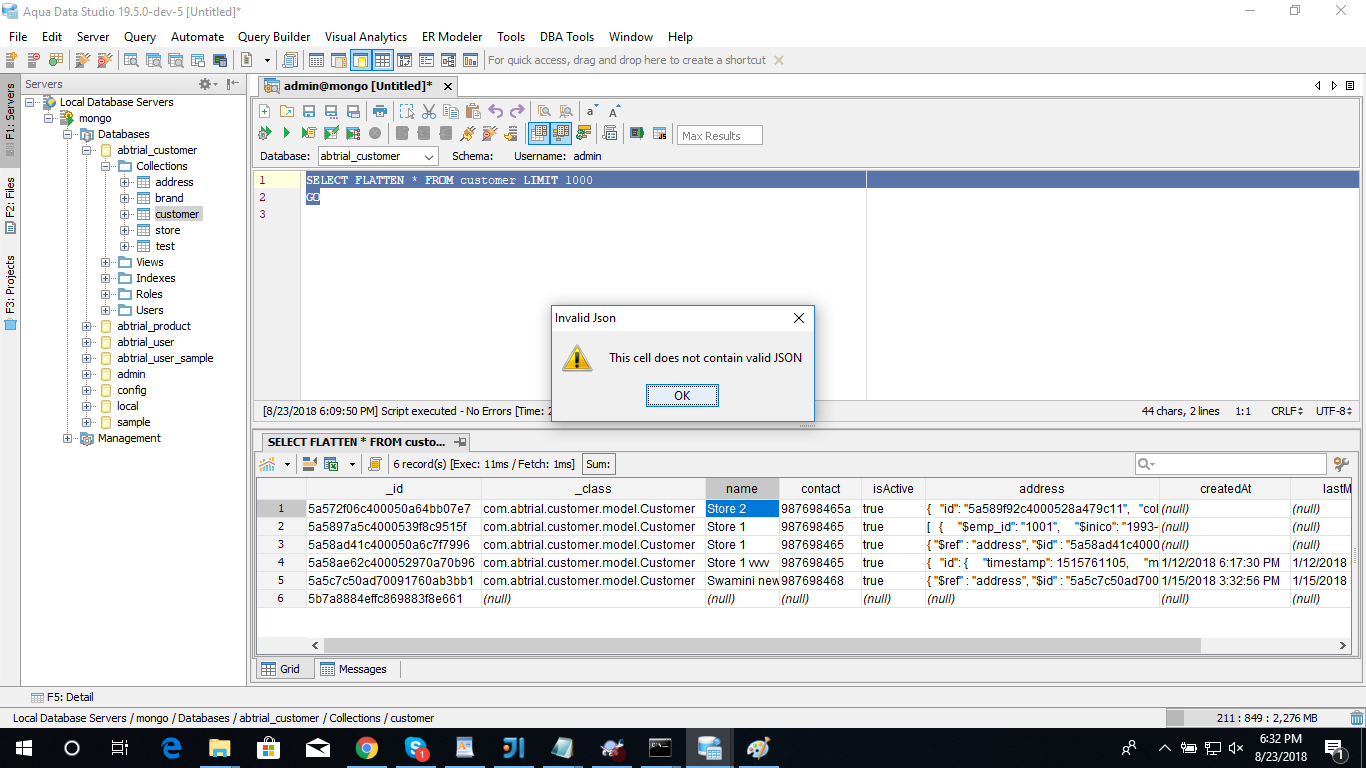Open the new document dropdown arrow in main toolbar

click(x=267, y=60)
